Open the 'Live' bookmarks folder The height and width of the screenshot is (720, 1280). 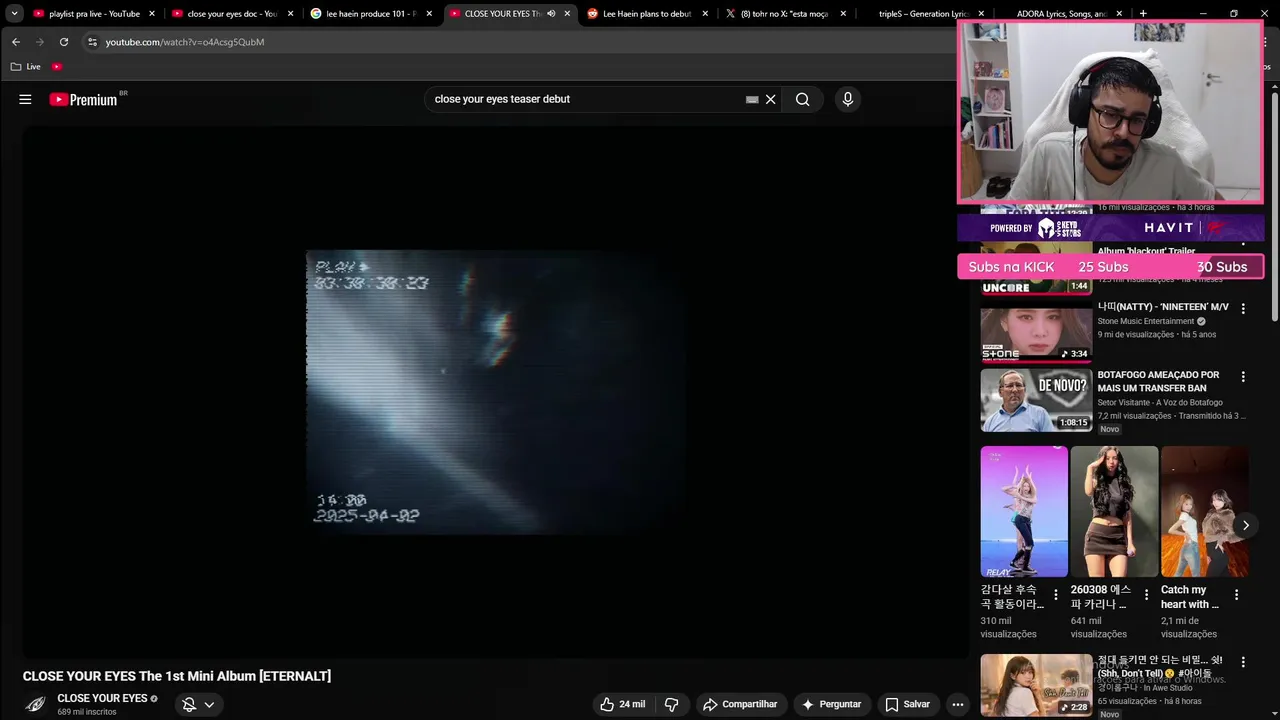click(27, 66)
